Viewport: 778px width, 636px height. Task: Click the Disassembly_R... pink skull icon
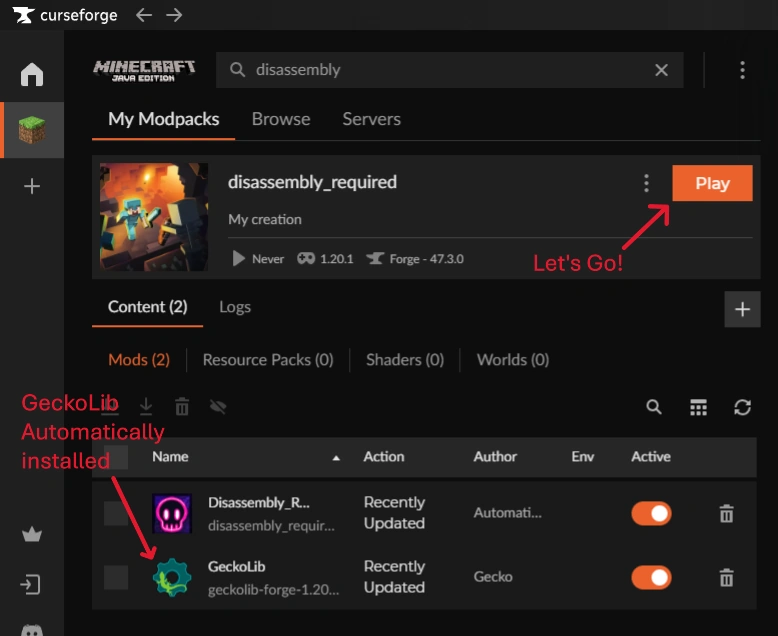tap(172, 513)
